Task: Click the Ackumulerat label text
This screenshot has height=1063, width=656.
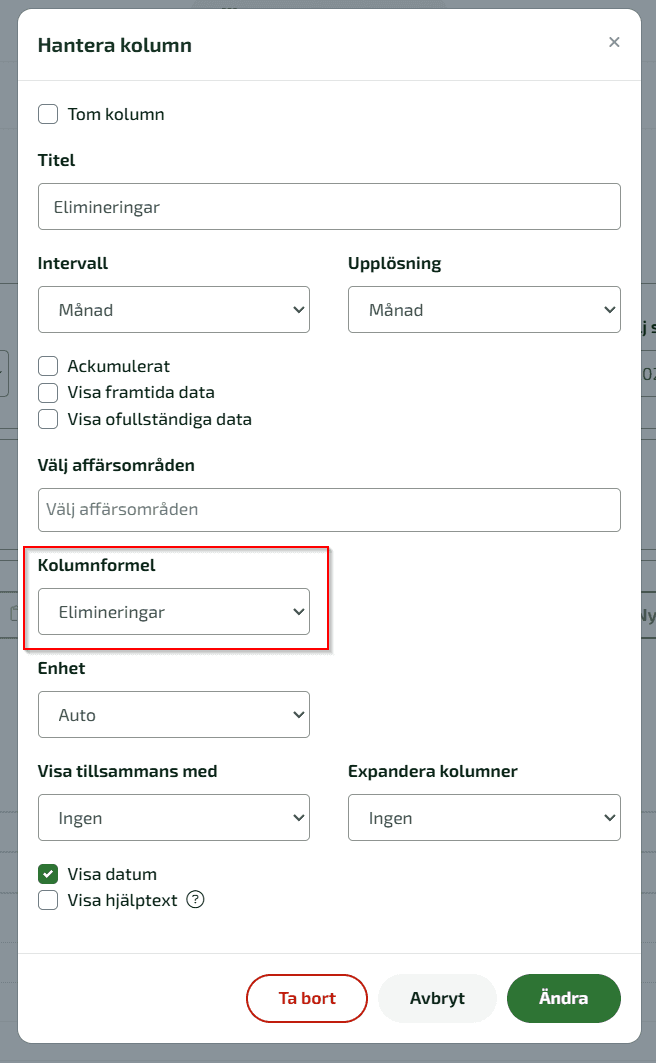Action: 119,366
